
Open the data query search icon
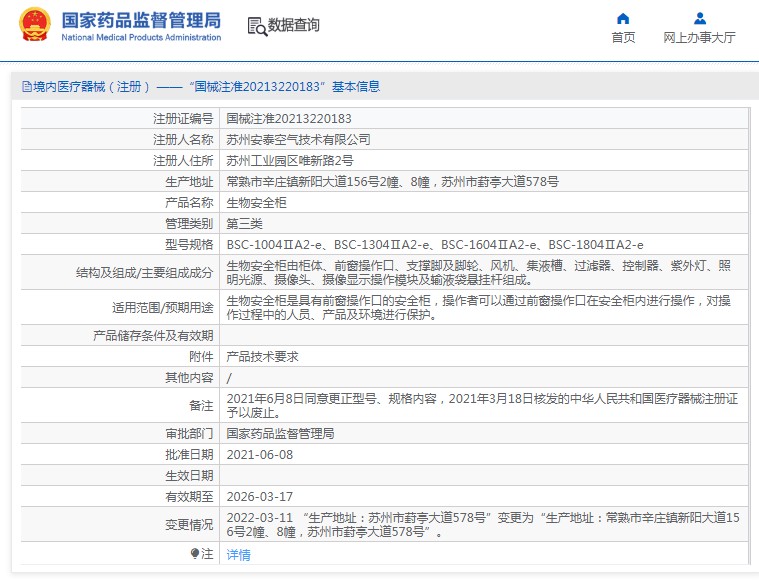(x=257, y=26)
